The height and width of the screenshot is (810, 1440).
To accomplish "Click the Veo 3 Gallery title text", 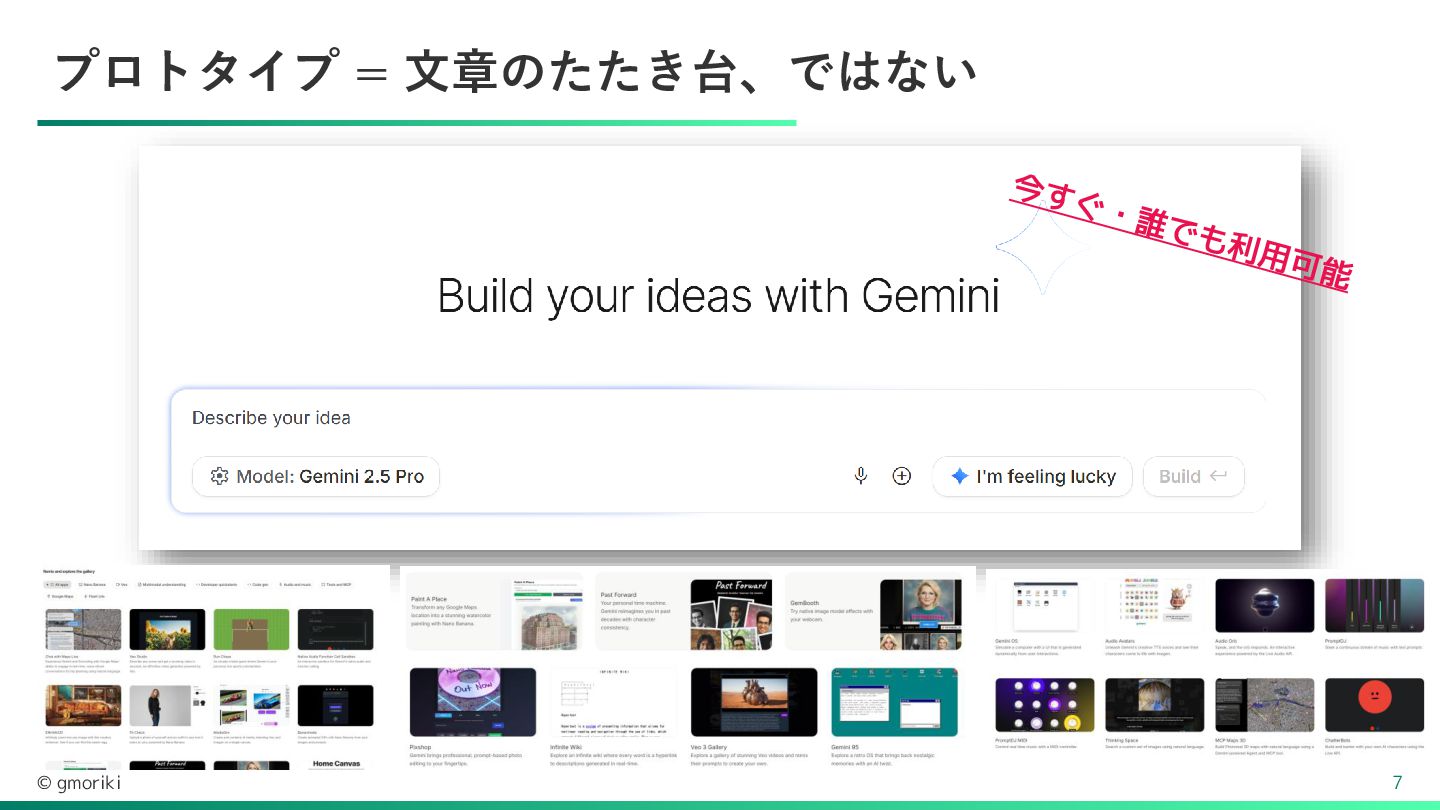I will coord(711,746).
